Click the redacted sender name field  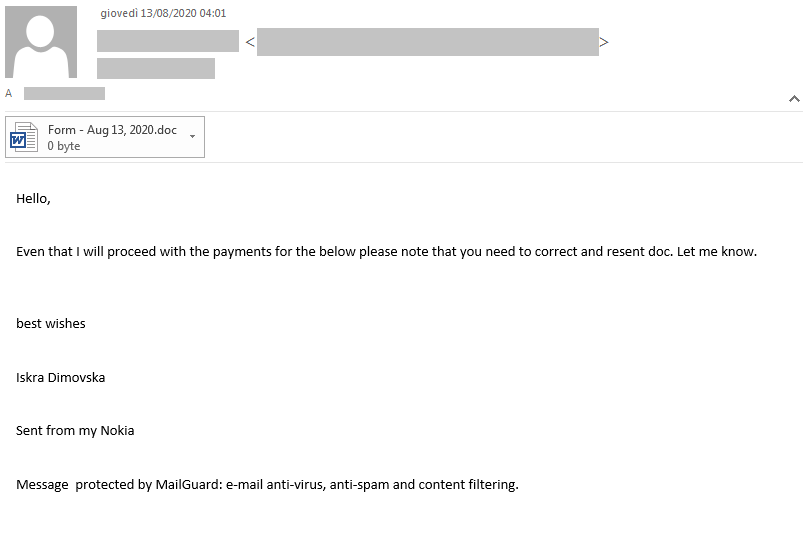168,41
